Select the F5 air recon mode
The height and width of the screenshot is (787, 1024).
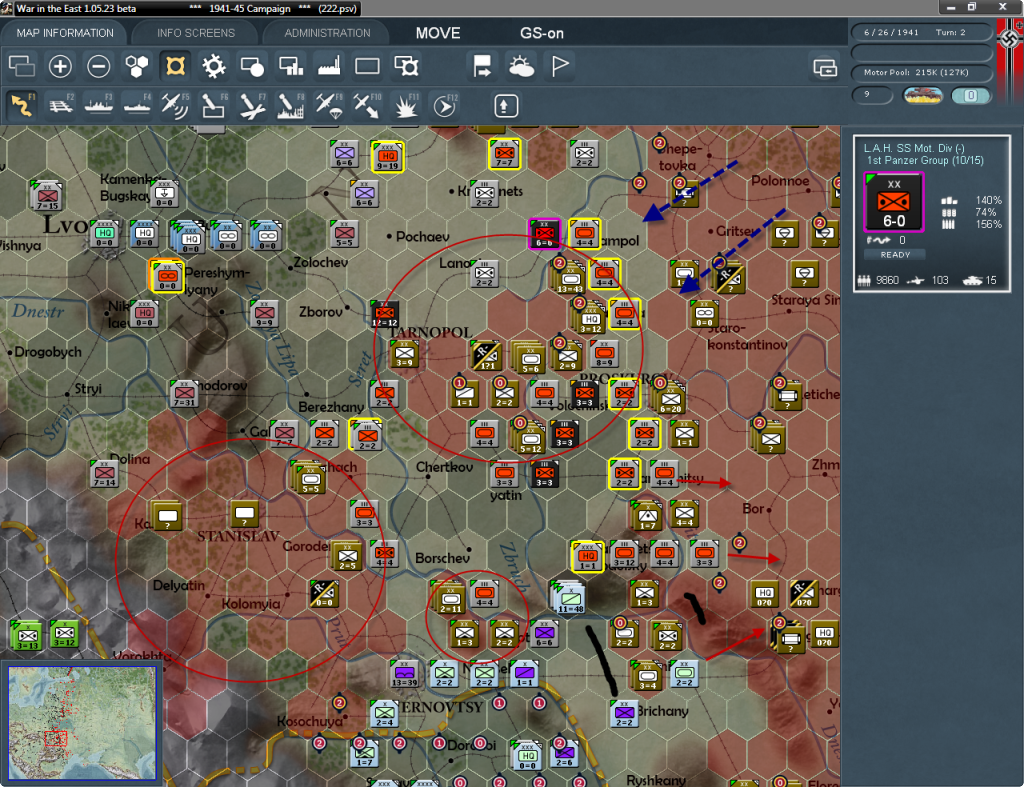tap(175, 105)
